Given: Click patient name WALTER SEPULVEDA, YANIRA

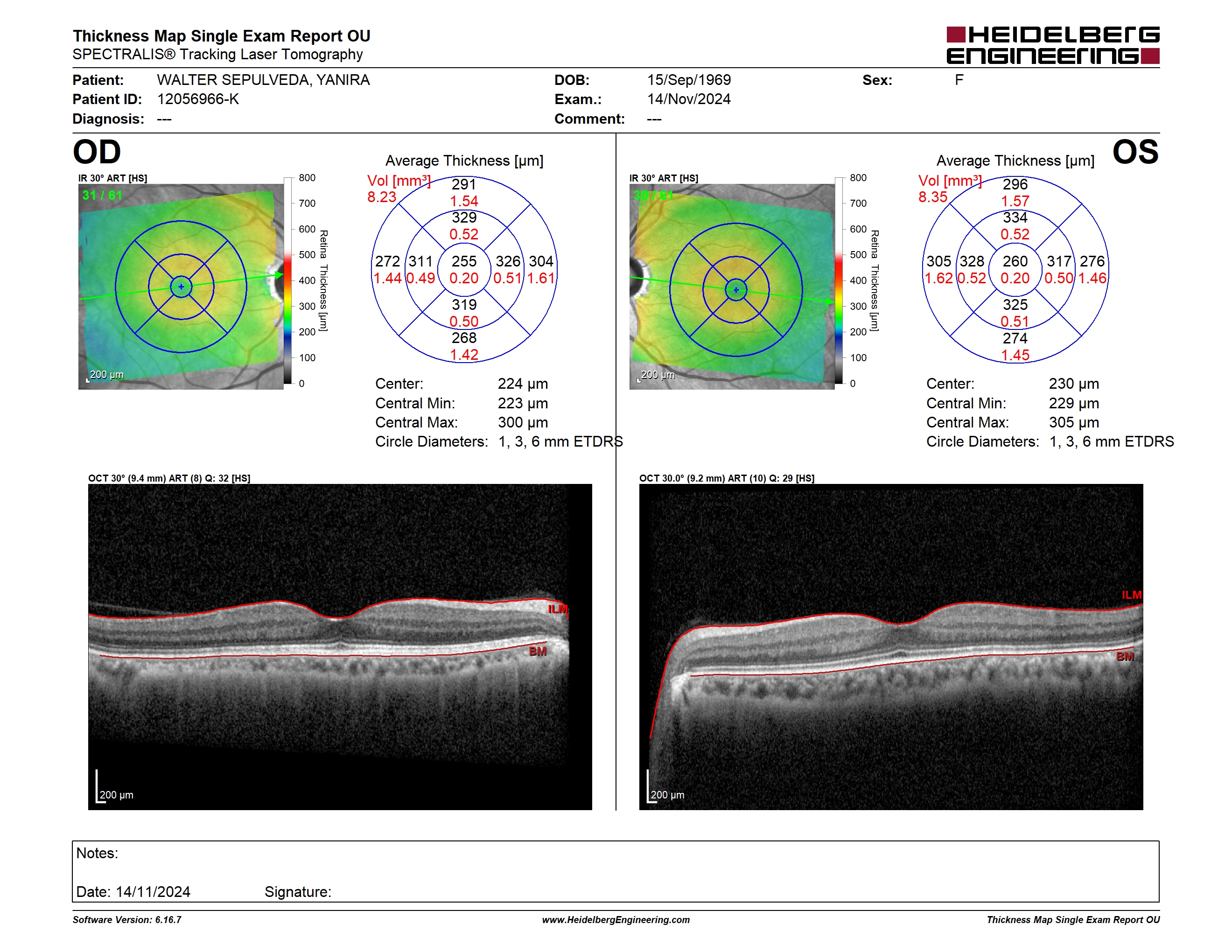Looking at the screenshot, I should click(x=263, y=80).
